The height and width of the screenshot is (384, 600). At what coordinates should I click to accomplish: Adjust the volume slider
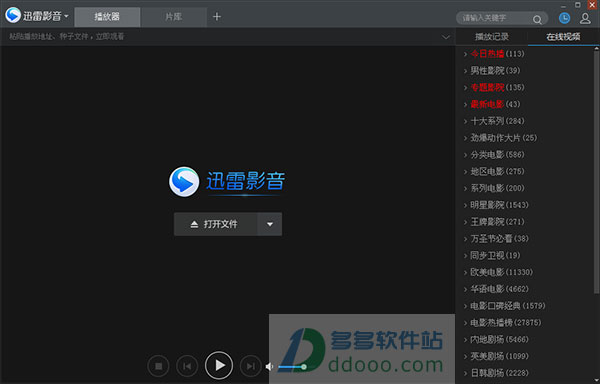pyautogui.click(x=292, y=367)
